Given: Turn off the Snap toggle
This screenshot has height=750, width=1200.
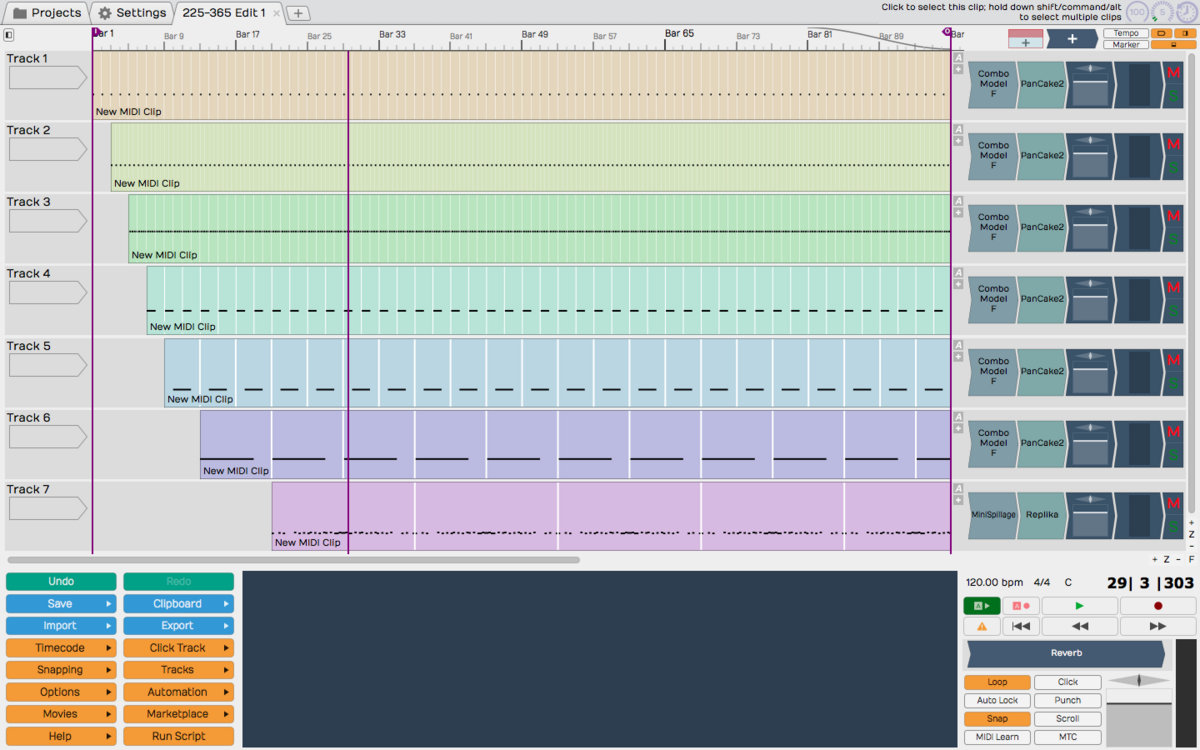Looking at the screenshot, I should pyautogui.click(x=997, y=719).
